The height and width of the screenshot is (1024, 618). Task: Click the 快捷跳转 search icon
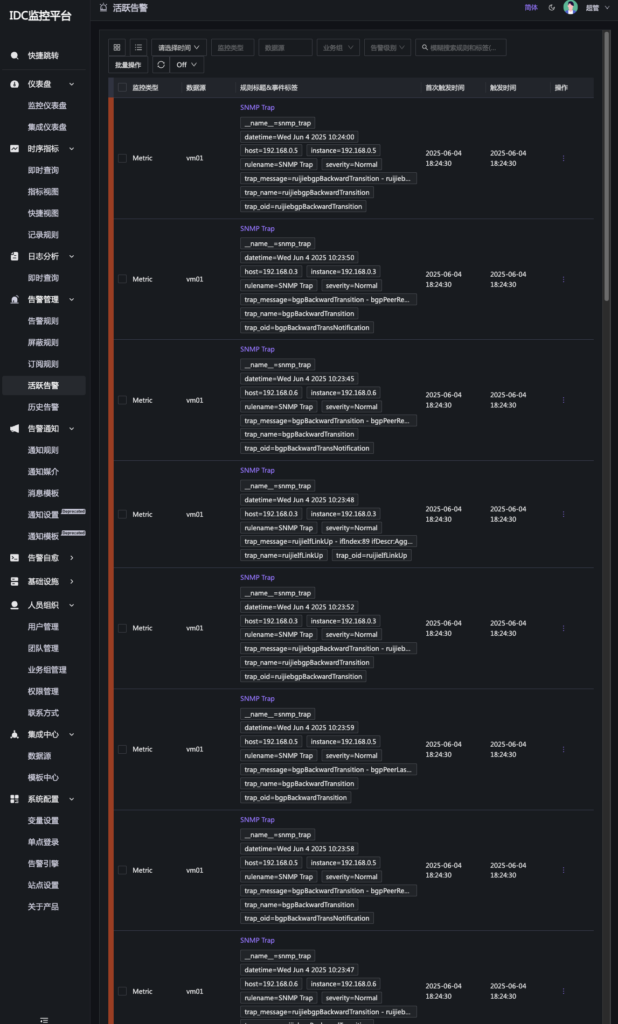(x=14, y=56)
